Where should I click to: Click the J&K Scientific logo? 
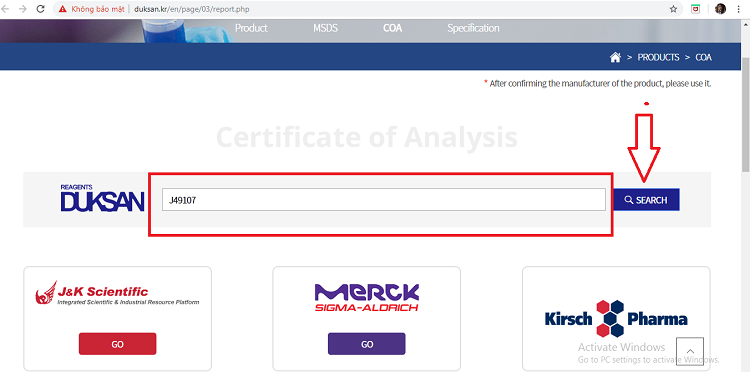pyautogui.click(x=117, y=293)
